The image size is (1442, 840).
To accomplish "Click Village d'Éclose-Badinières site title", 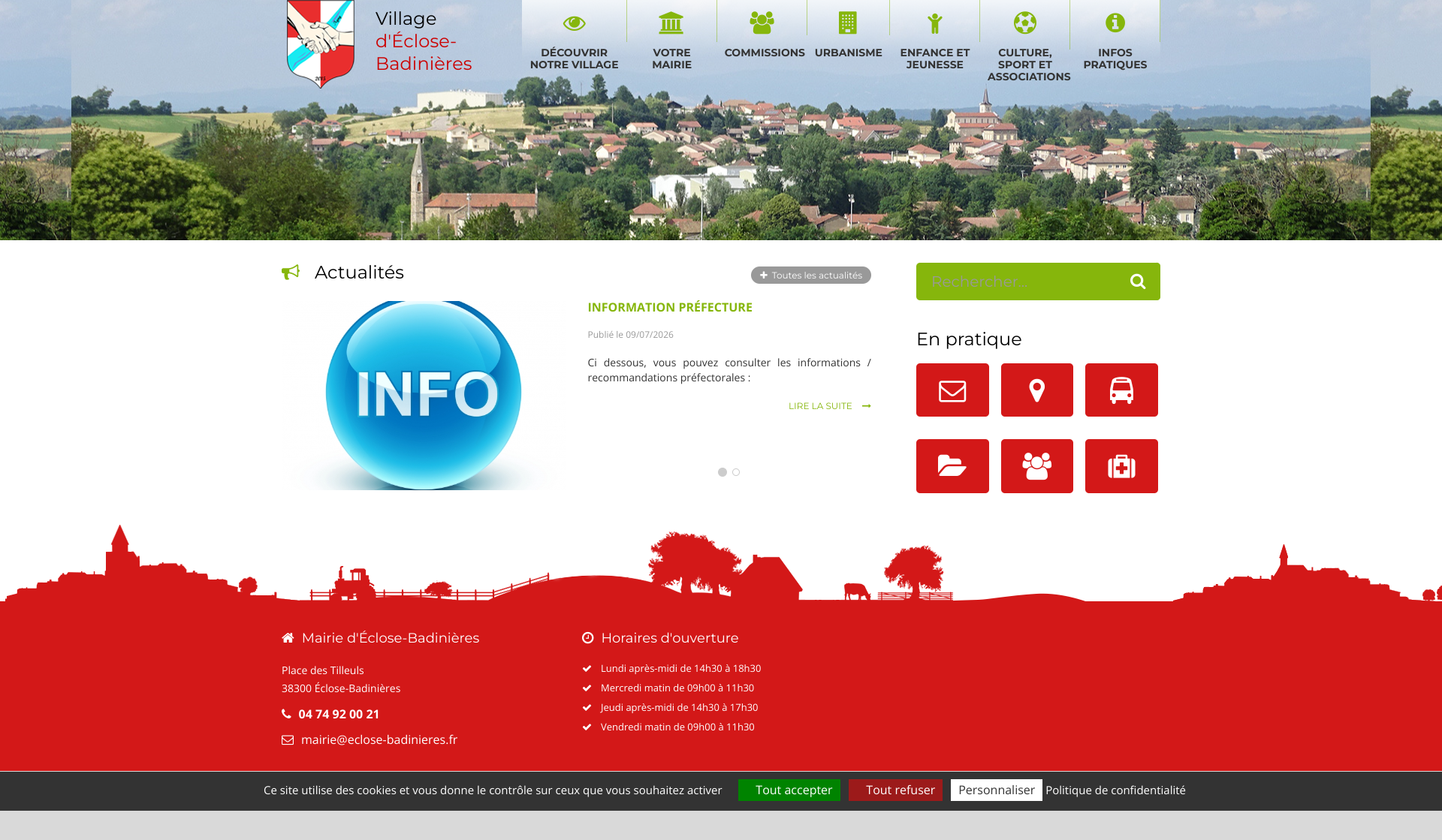I will 424,41.
